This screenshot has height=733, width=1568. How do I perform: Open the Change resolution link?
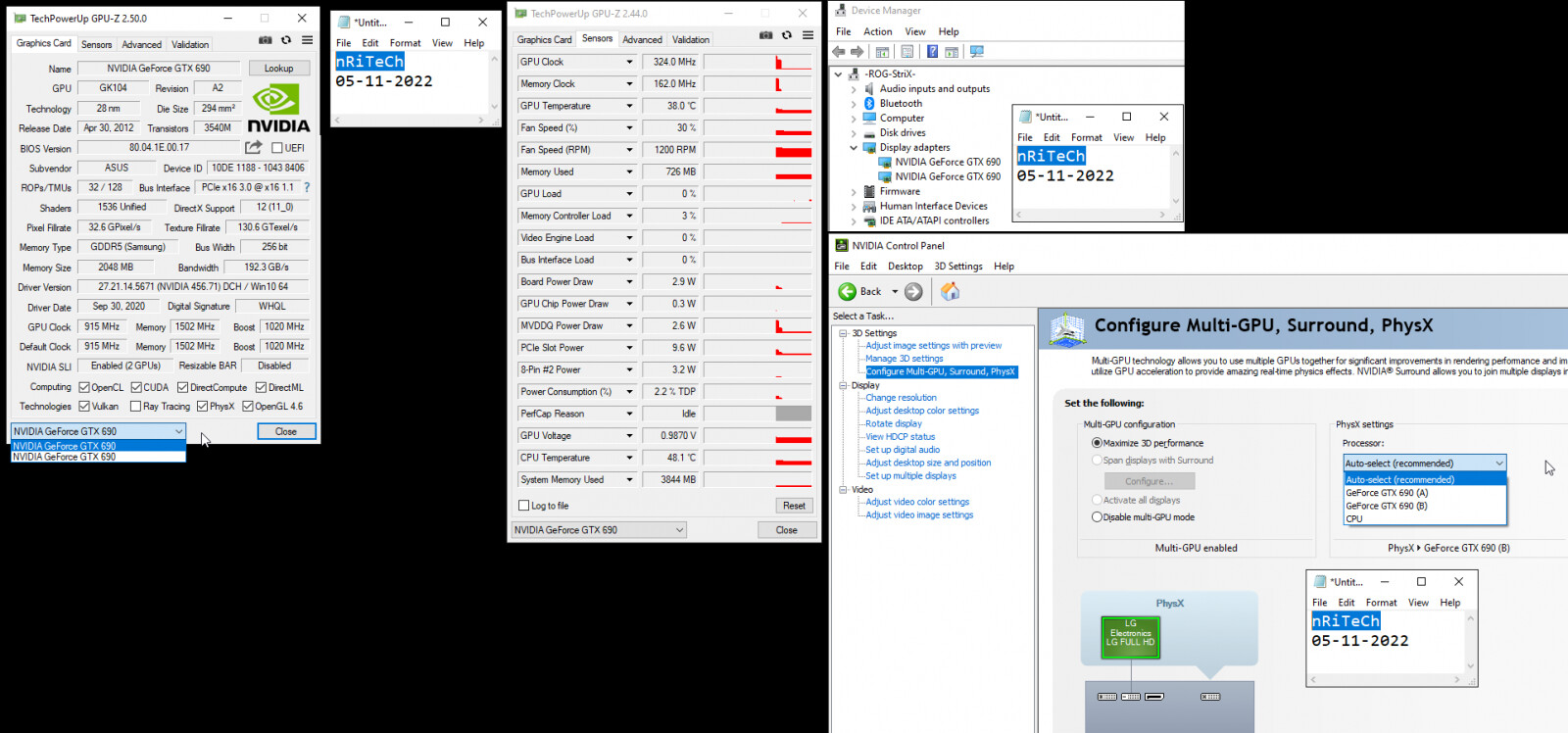coord(901,398)
